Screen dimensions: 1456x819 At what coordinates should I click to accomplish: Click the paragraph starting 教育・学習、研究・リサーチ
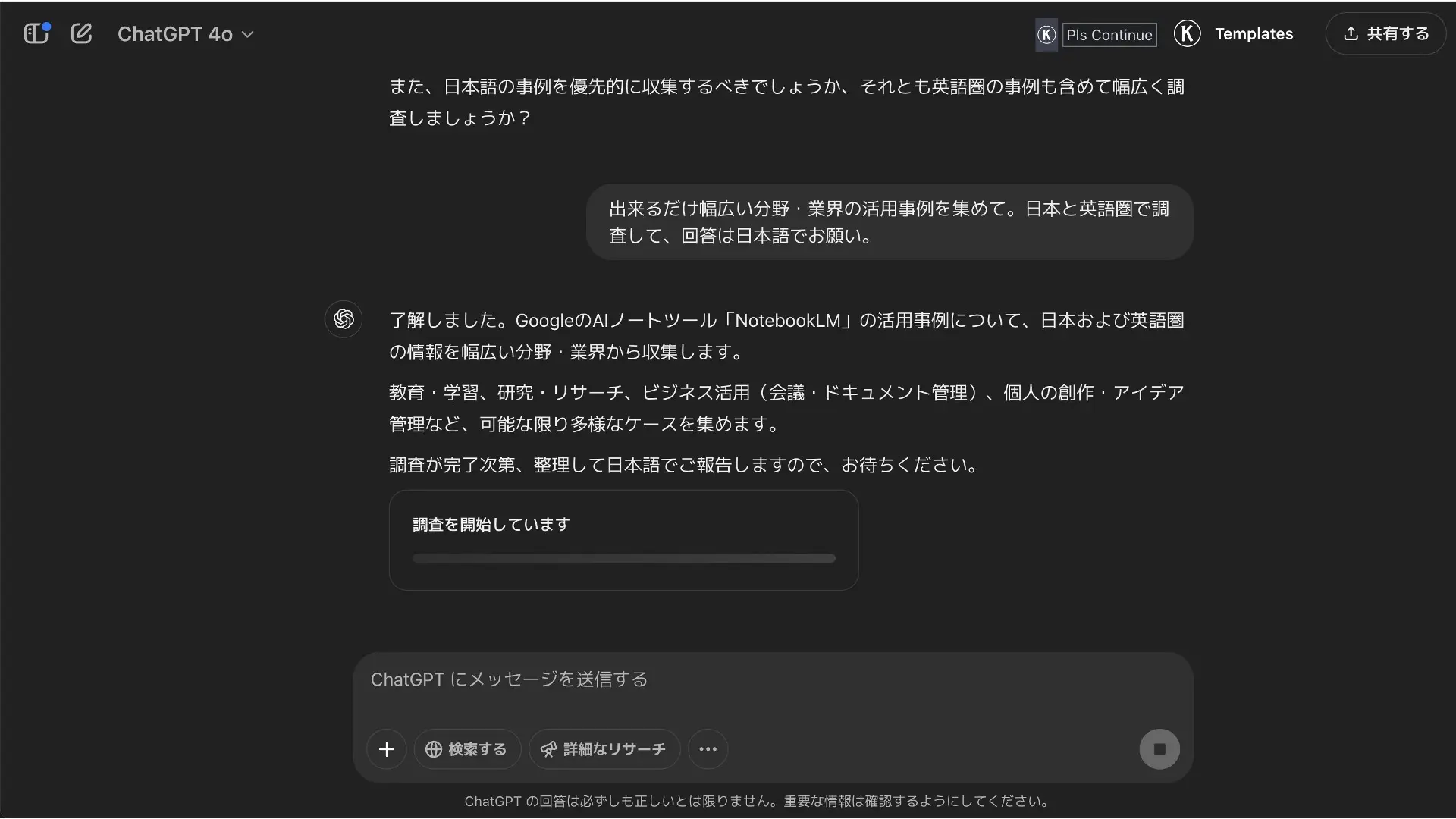click(786, 408)
